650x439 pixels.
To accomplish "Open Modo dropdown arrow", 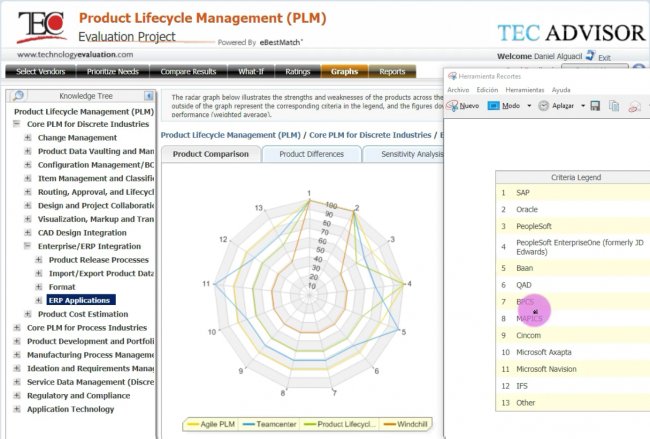I will [529, 106].
